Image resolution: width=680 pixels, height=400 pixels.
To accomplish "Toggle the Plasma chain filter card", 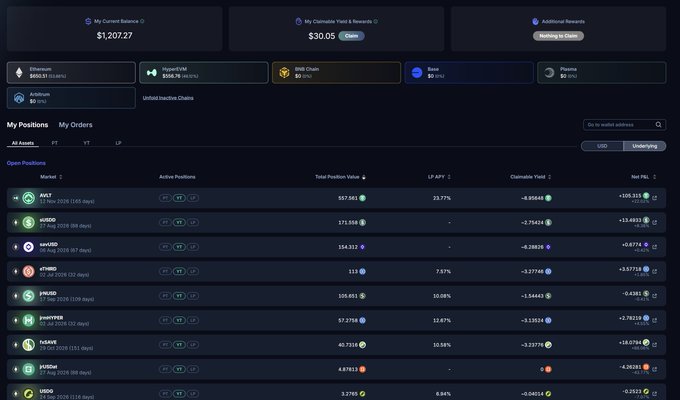I will [602, 72].
